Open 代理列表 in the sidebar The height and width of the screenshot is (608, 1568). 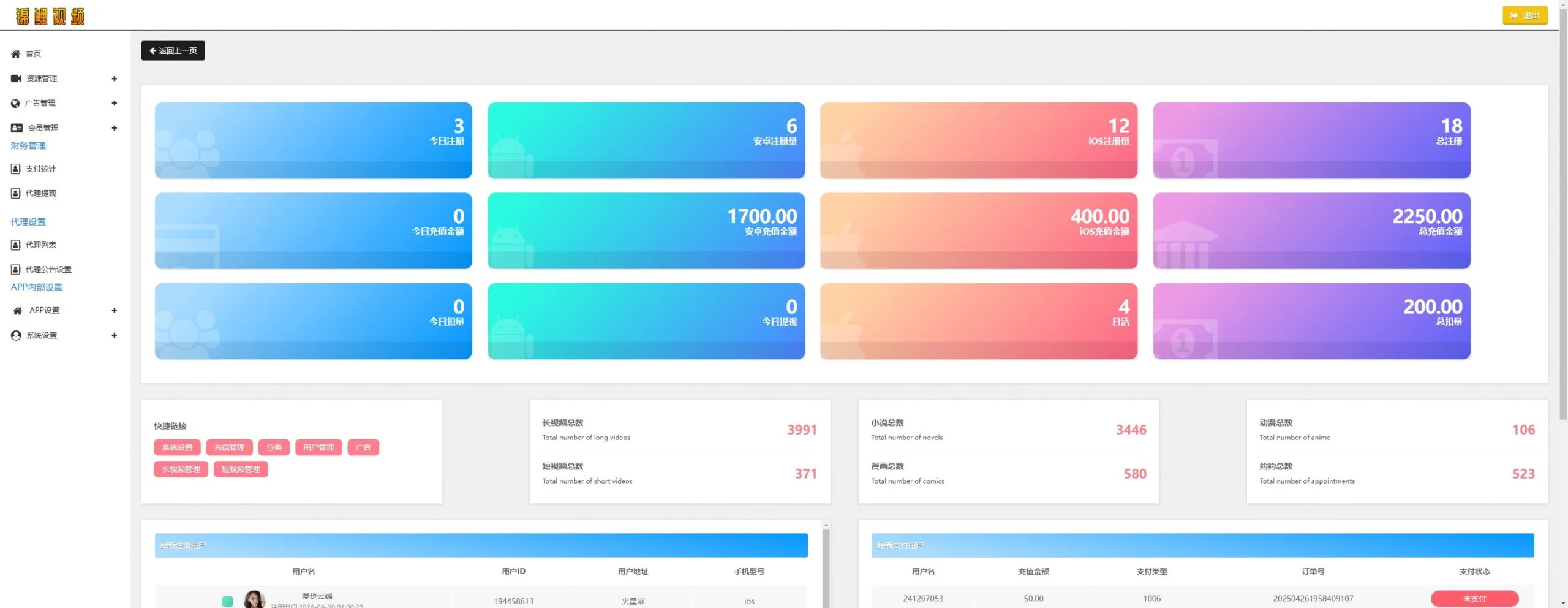40,245
